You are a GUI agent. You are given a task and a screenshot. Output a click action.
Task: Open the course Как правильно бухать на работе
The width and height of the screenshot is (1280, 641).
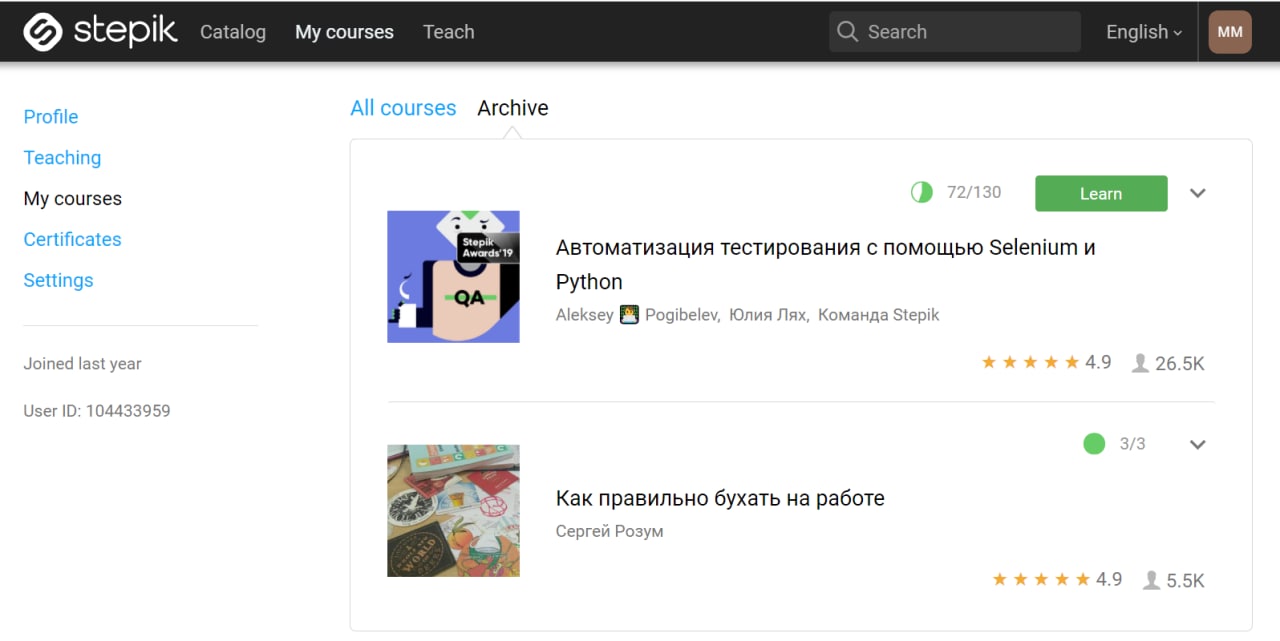click(720, 498)
